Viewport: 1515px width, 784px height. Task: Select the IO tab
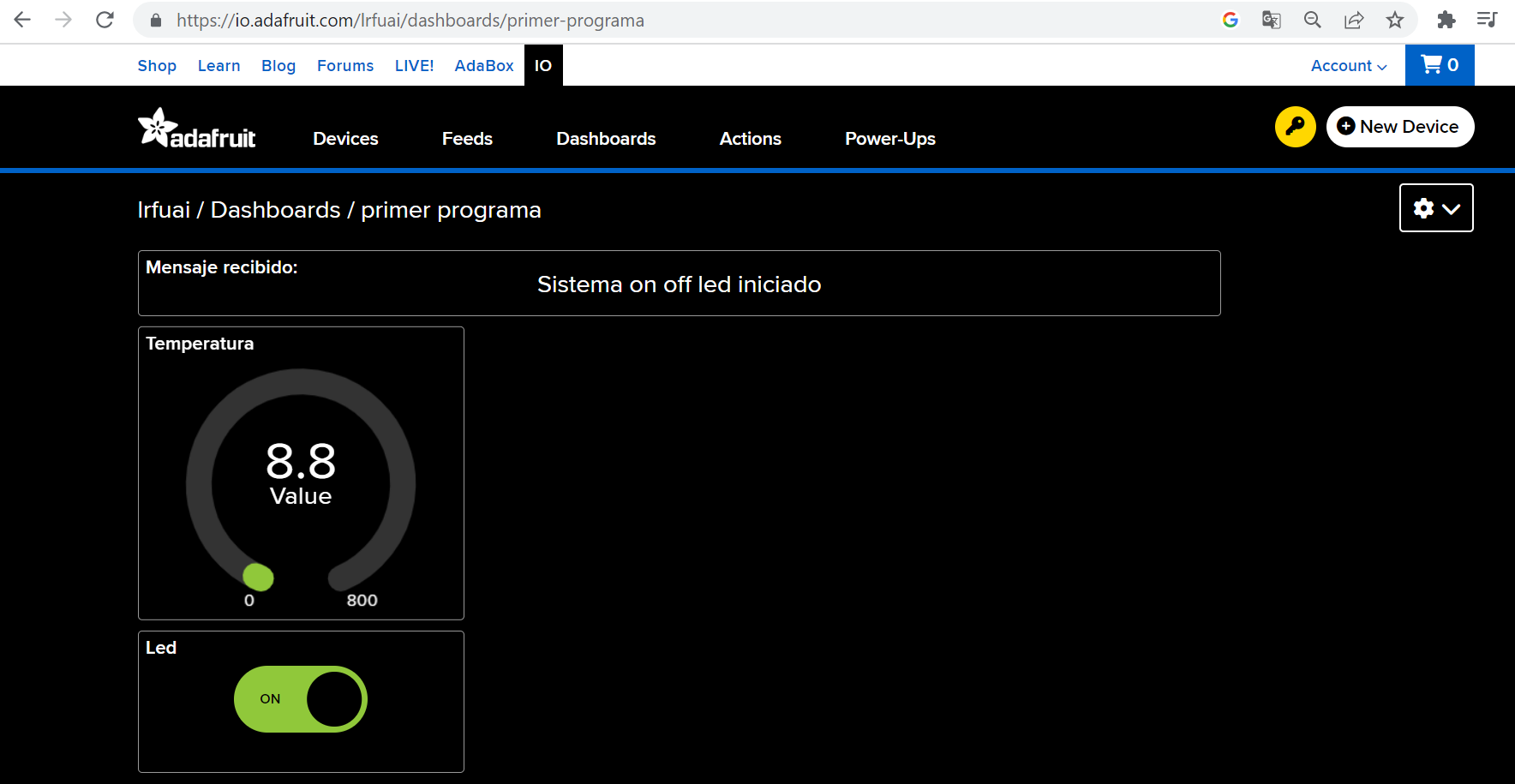543,65
